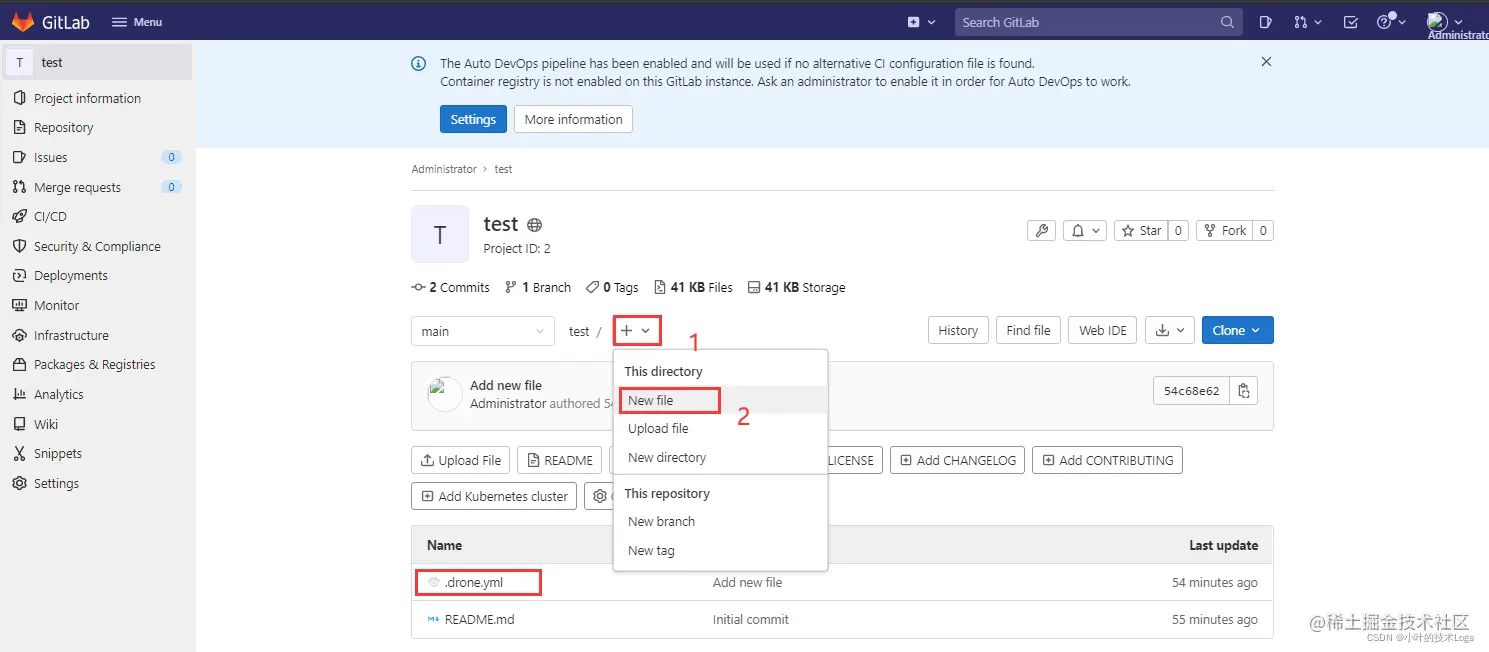The image size is (1489, 652).
Task: Open Deployments in sidebar
Action: [70, 275]
